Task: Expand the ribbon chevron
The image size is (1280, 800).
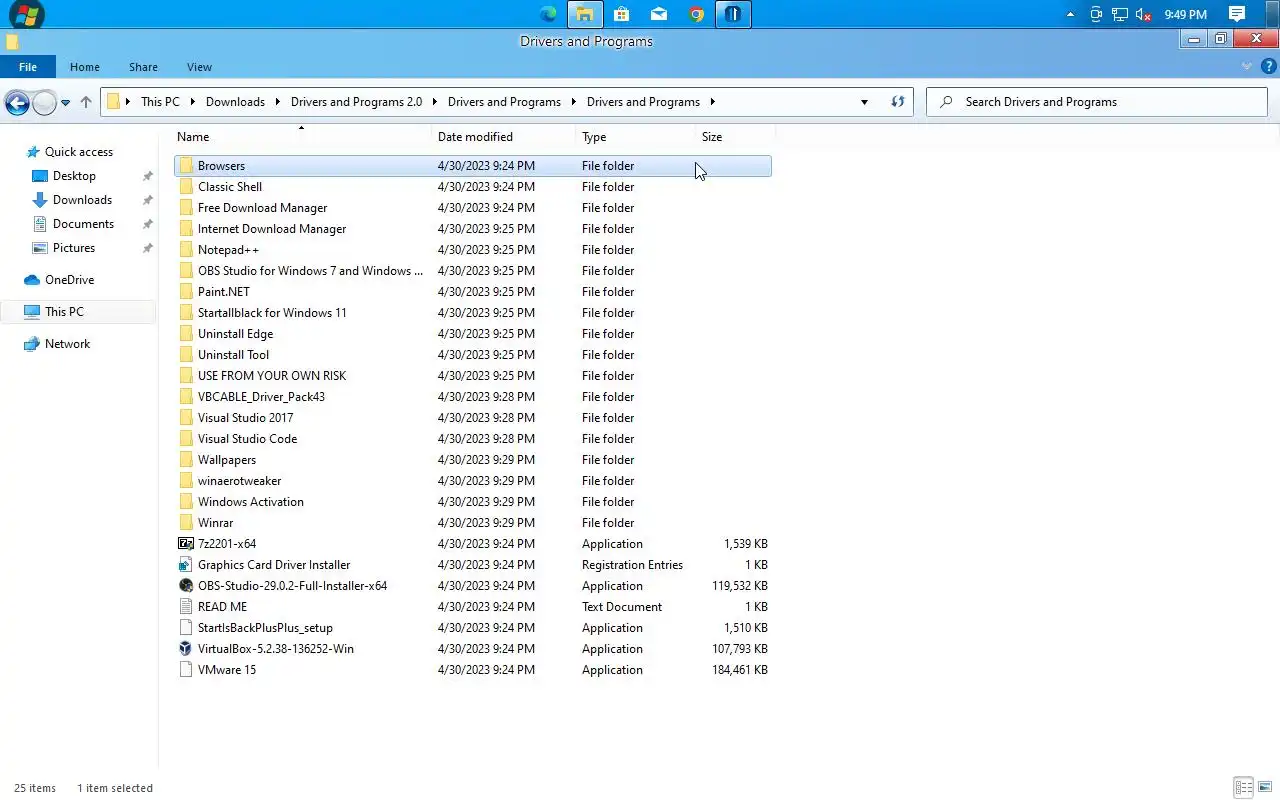Action: point(1247,67)
